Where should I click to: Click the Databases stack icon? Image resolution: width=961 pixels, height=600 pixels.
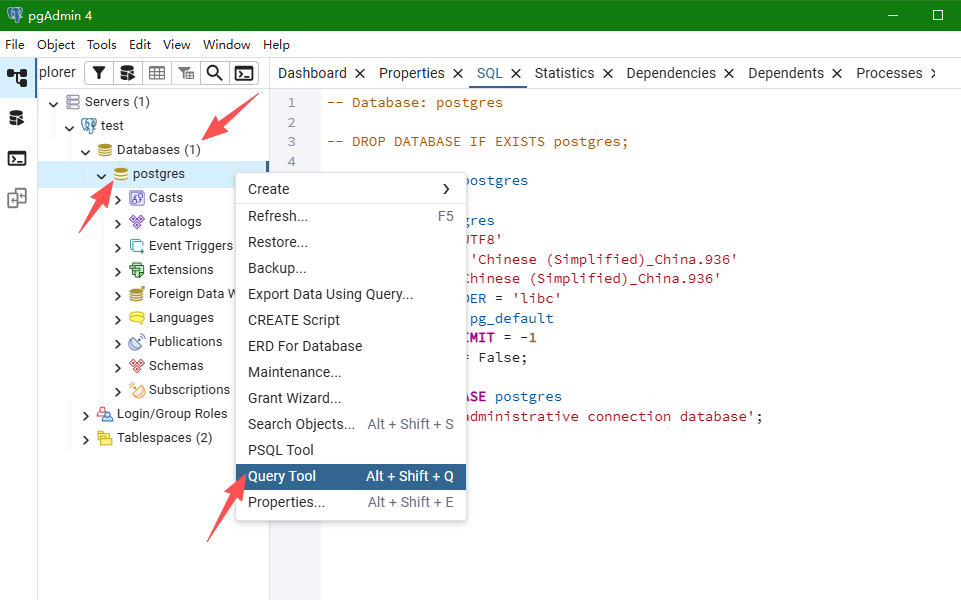click(105, 150)
